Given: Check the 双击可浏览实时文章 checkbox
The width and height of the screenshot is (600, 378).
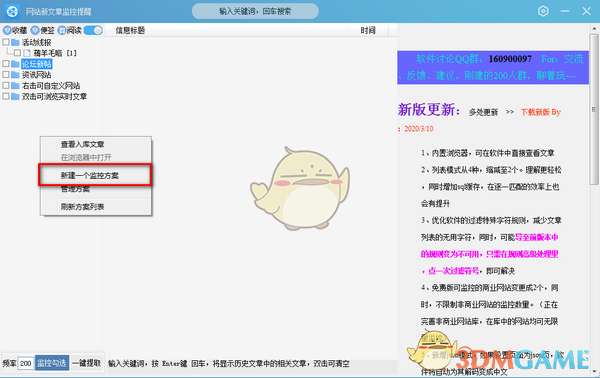Looking at the screenshot, I should pyautogui.click(x=6, y=96).
